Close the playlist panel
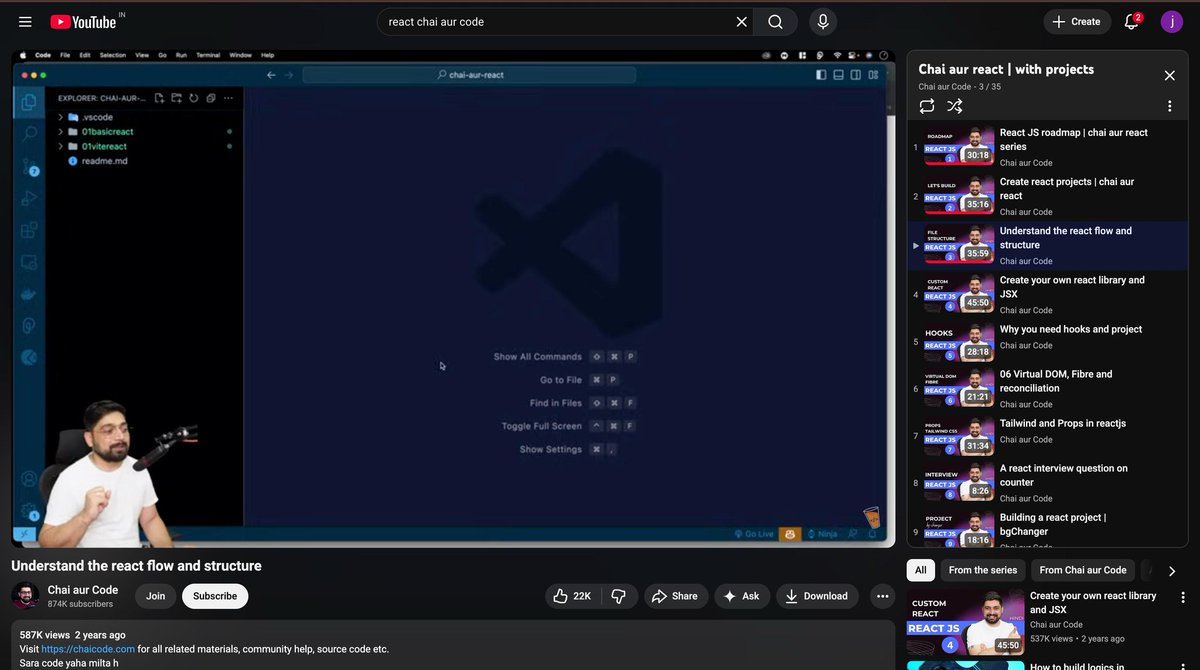Screen dimensions: 1200x670 click(x=1169, y=75)
